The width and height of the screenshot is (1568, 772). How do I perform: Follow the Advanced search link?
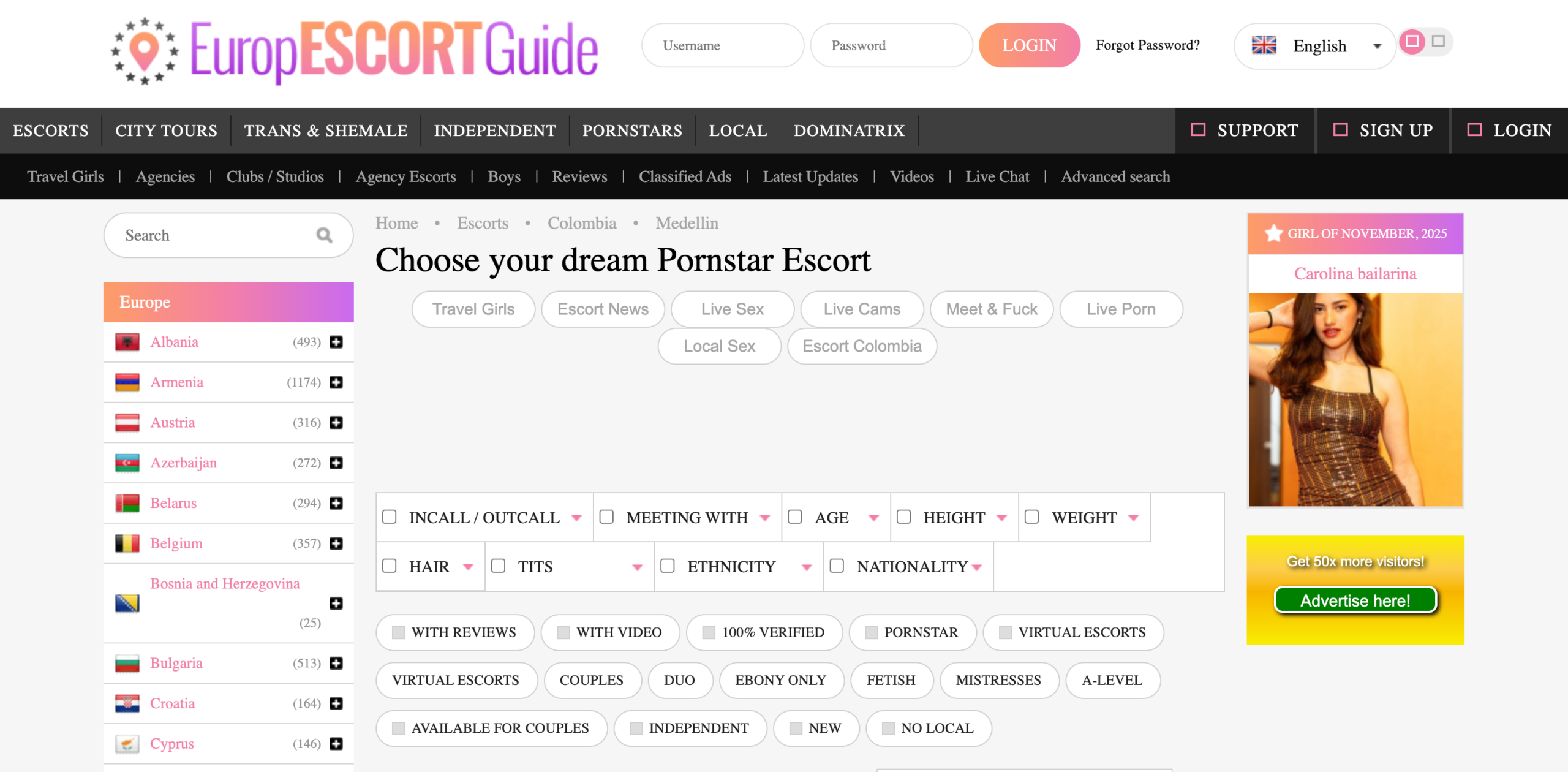point(1115,176)
